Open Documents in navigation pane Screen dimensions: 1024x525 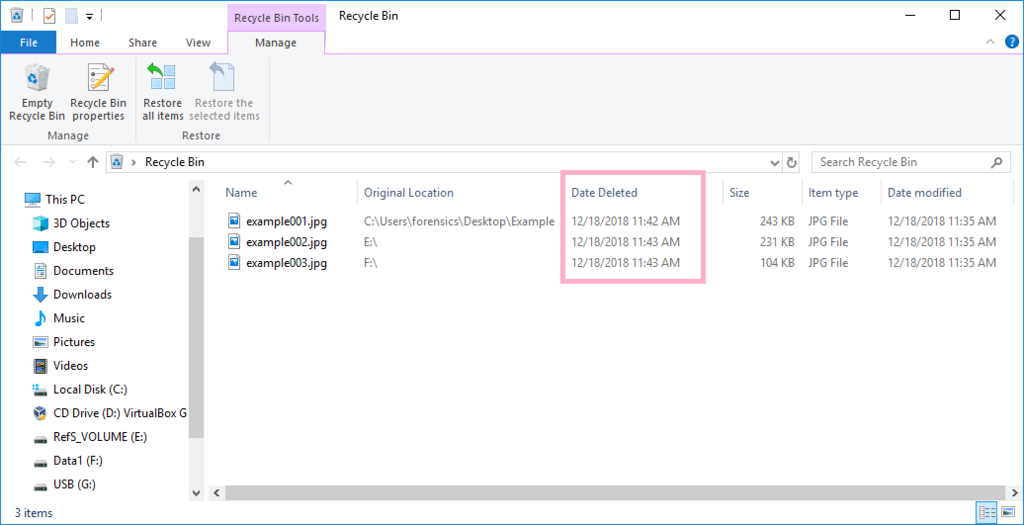click(x=73, y=270)
